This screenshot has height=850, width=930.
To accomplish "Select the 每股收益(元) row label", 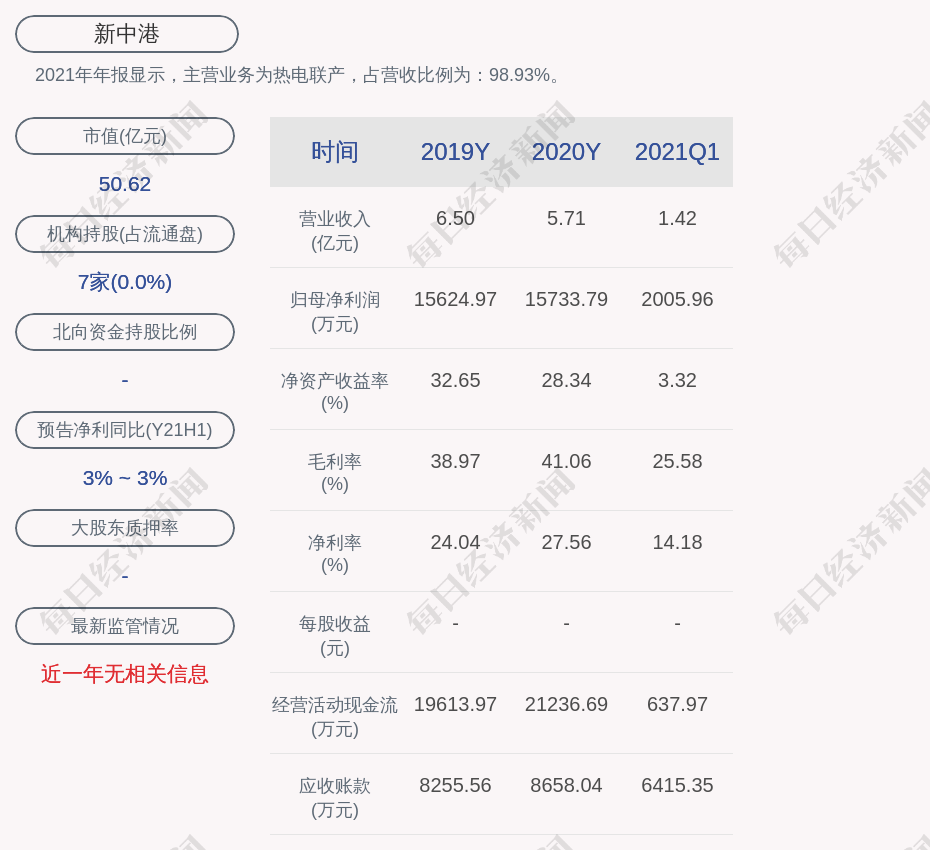I will pos(335,635).
